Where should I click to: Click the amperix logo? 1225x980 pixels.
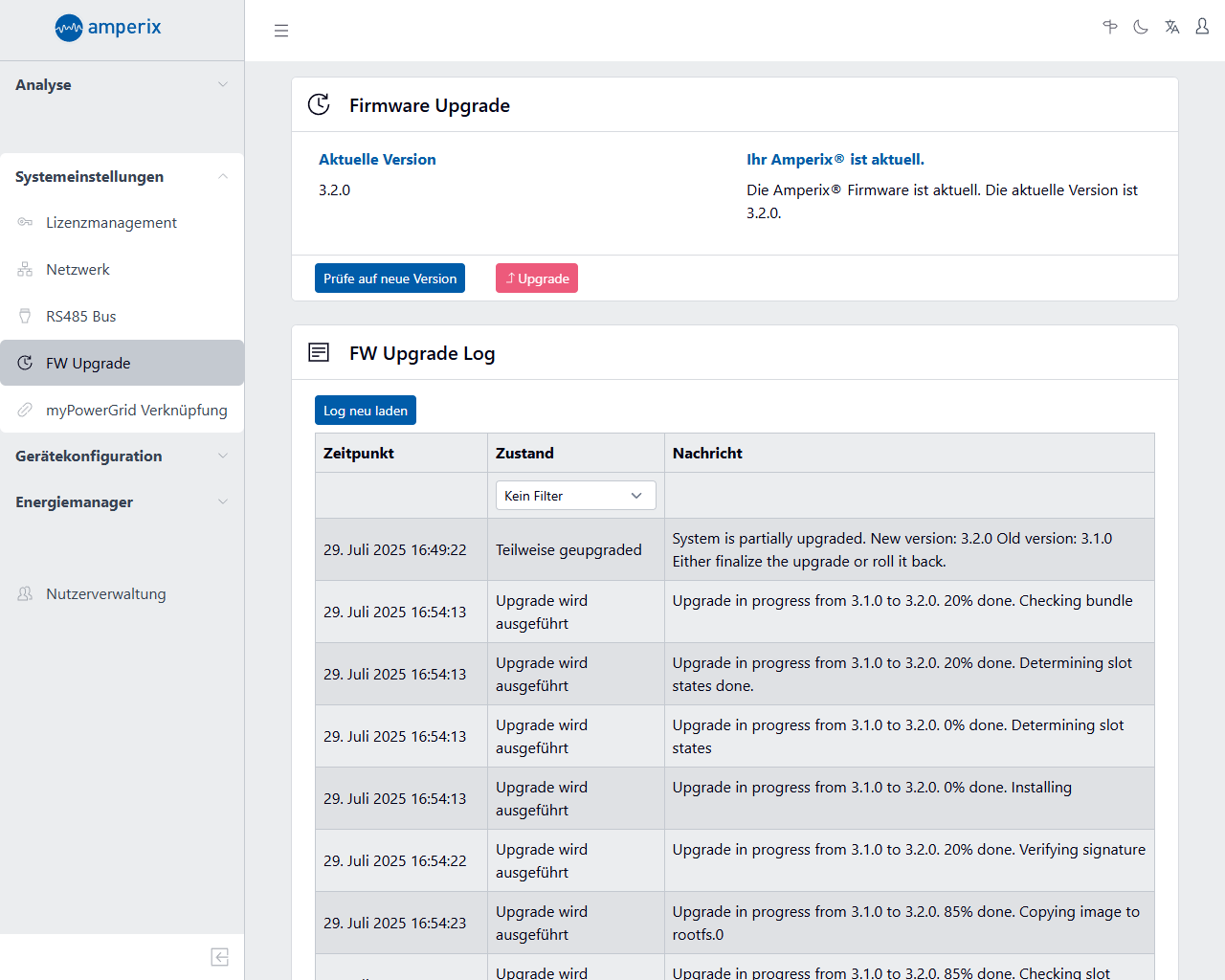(x=108, y=28)
